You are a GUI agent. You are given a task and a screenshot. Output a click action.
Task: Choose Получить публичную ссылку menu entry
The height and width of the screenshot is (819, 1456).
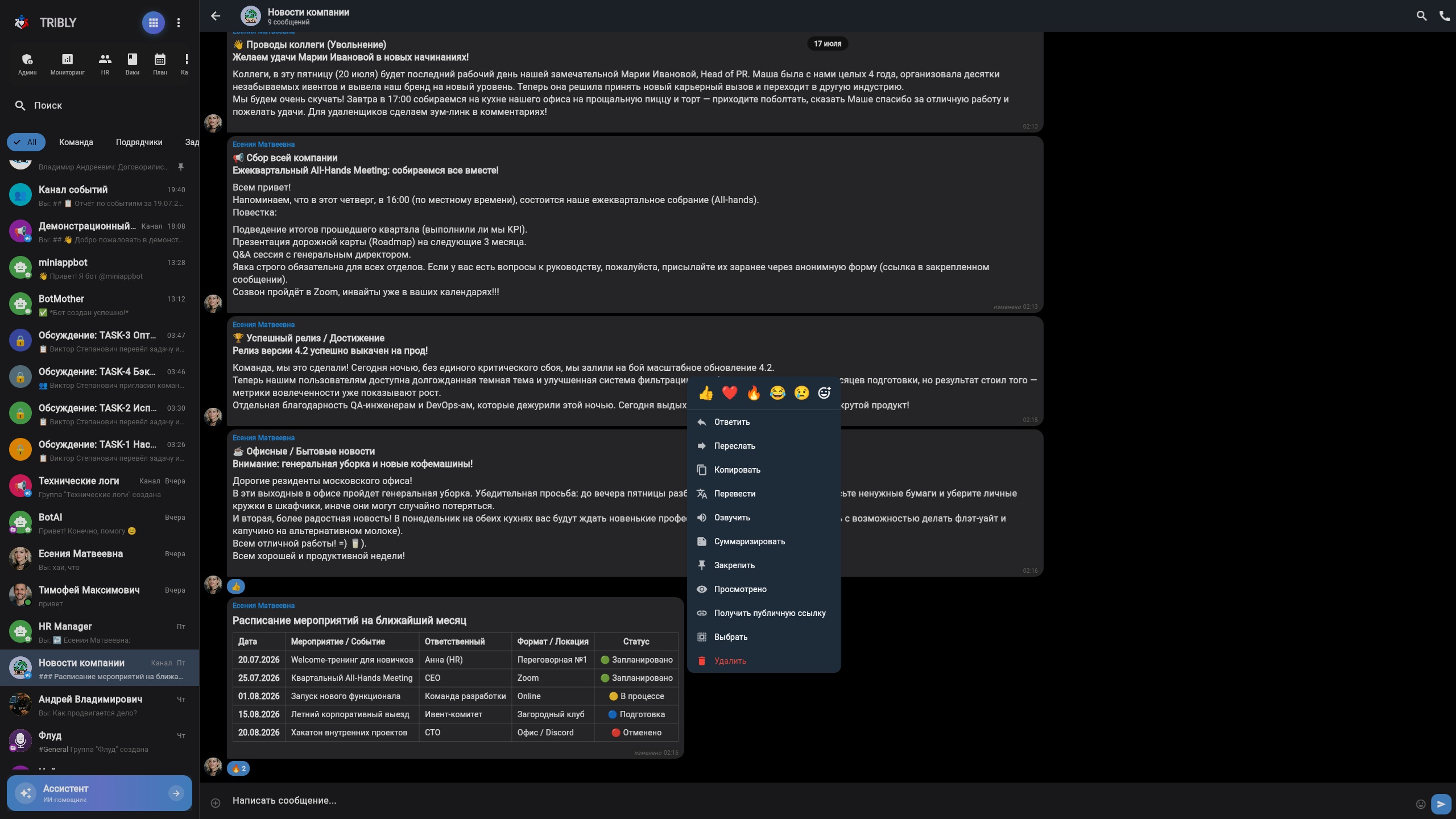click(764, 613)
